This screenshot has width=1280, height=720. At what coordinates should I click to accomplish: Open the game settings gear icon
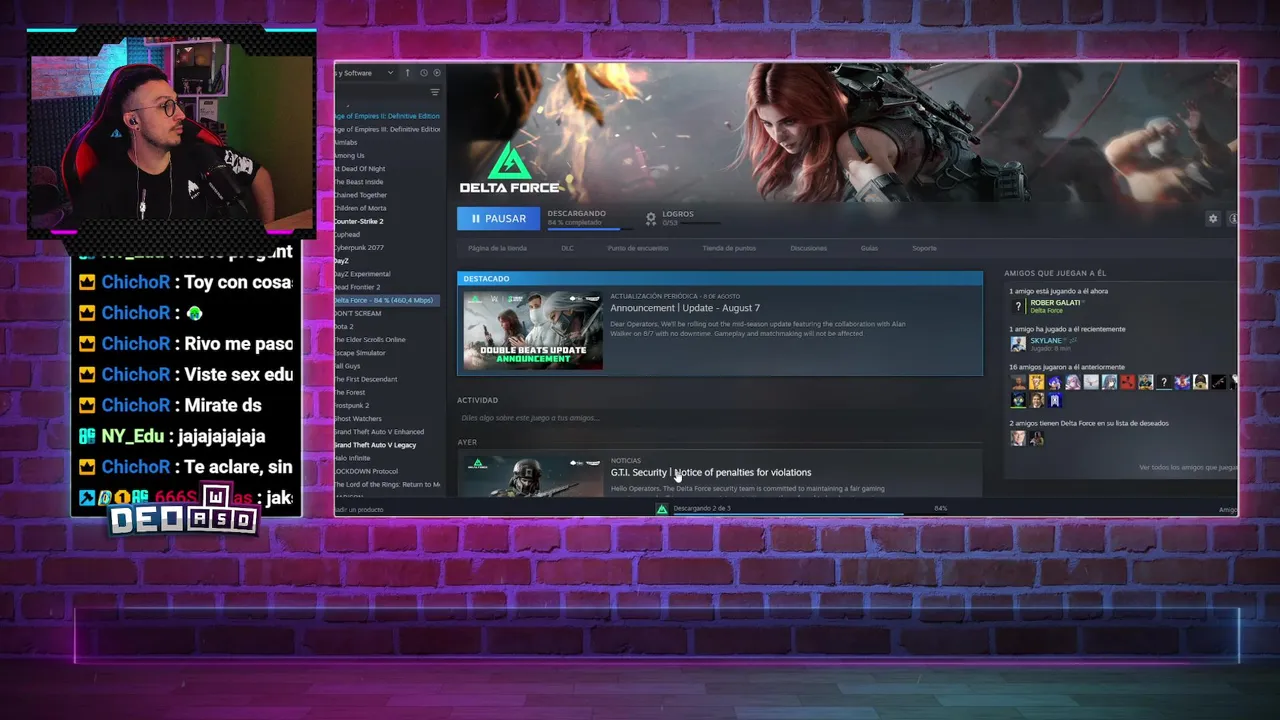pos(1213,218)
